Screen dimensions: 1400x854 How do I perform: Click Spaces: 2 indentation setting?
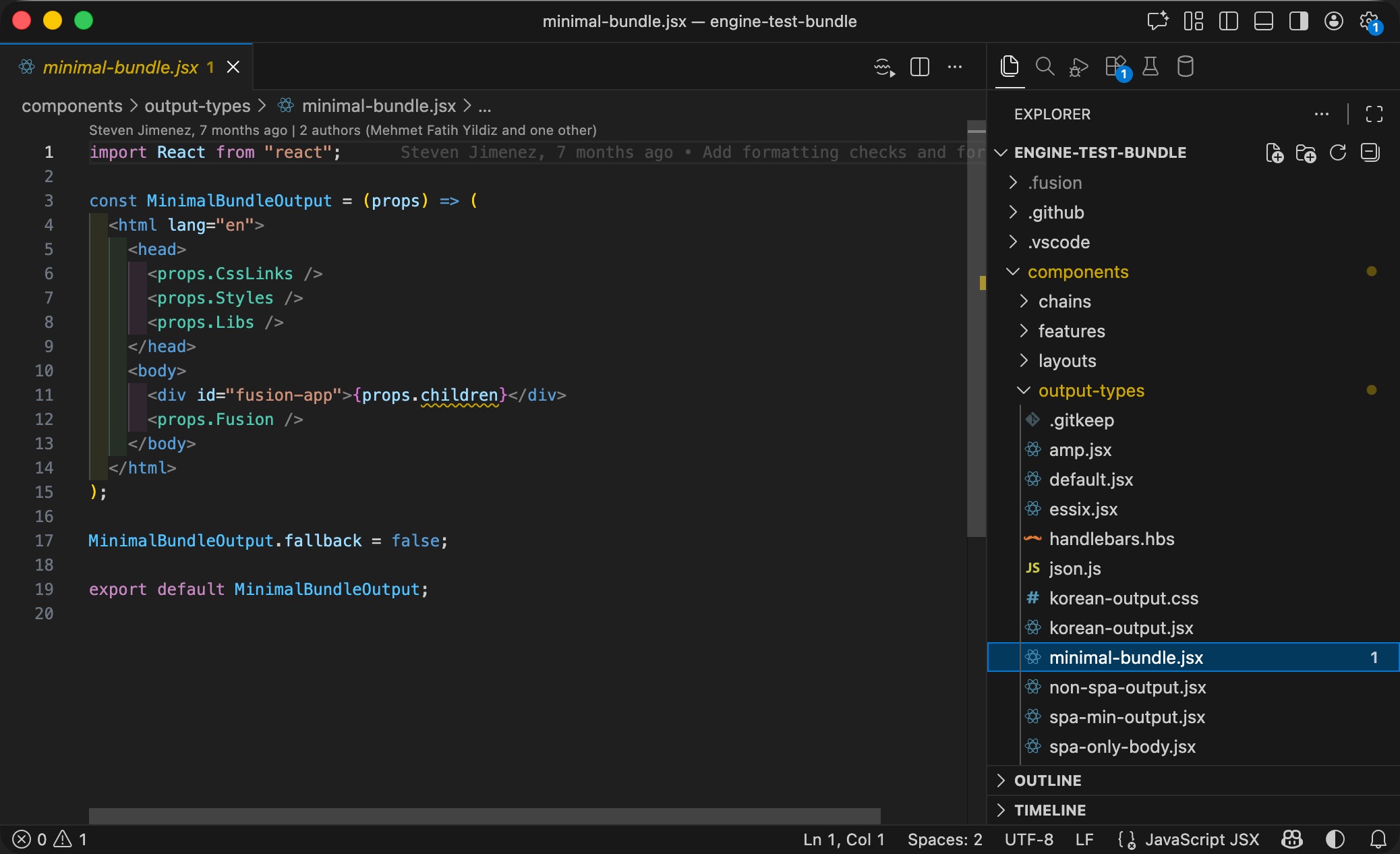(x=944, y=839)
